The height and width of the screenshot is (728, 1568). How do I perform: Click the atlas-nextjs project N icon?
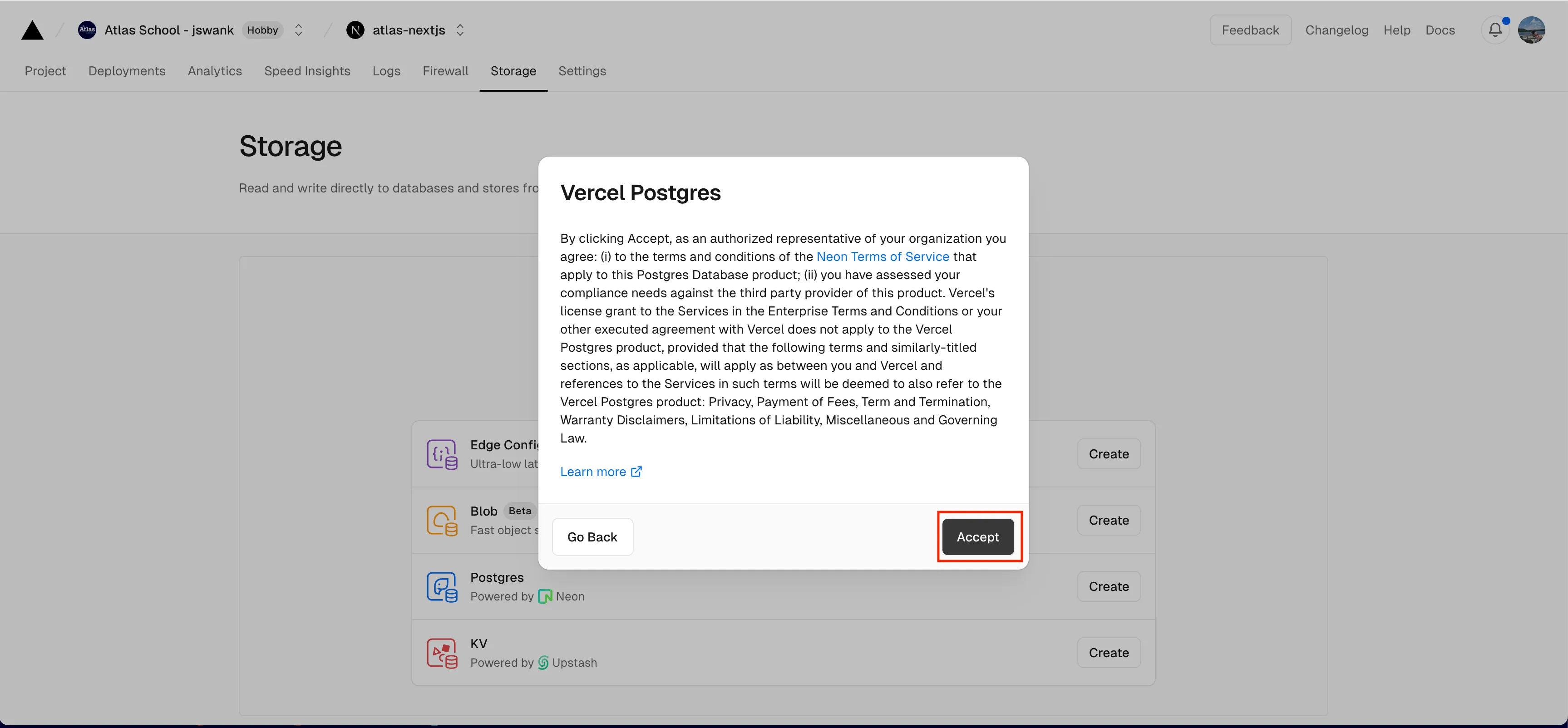(355, 30)
